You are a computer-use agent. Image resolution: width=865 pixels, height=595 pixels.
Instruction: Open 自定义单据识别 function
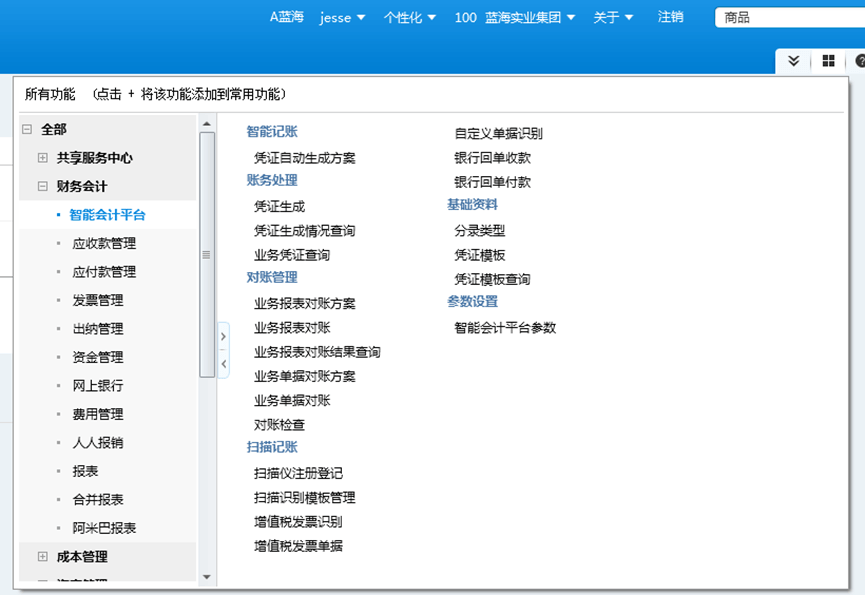[x=498, y=133]
